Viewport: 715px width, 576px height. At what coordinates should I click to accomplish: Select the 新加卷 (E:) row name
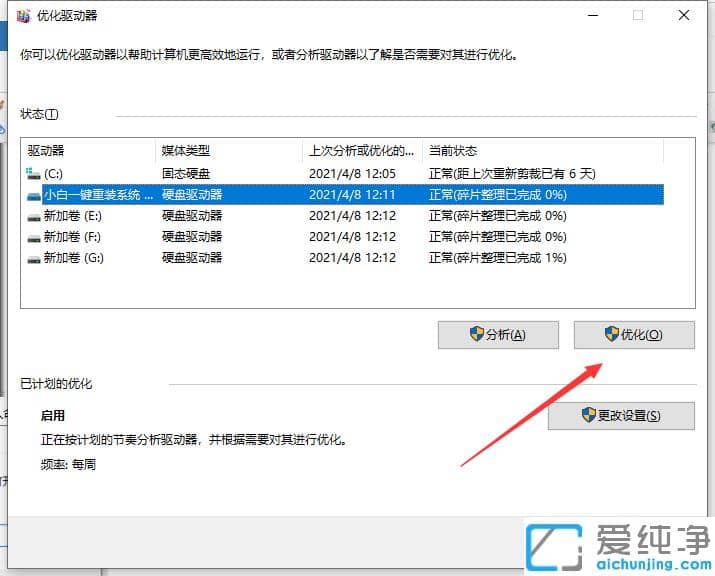point(73,216)
